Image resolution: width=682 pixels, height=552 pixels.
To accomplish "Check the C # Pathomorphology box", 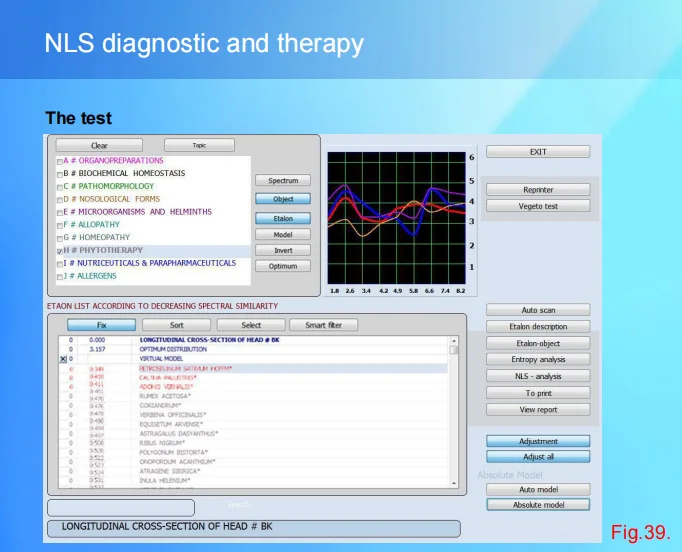I will coord(60,187).
